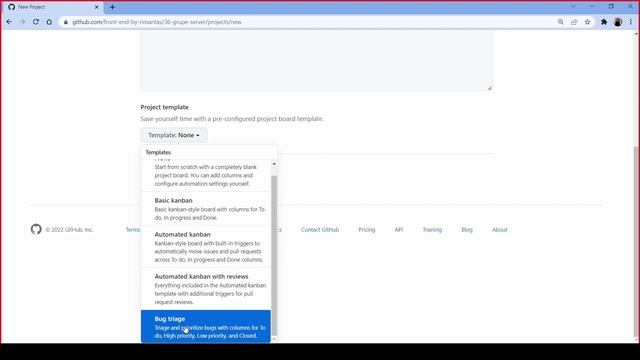
Task: Go forward in browser history
Action: 23,22
